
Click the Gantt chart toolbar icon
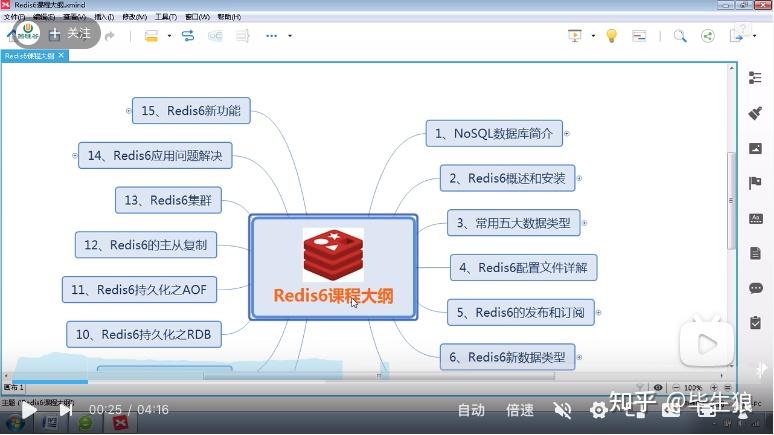pyautogui.click(x=639, y=36)
